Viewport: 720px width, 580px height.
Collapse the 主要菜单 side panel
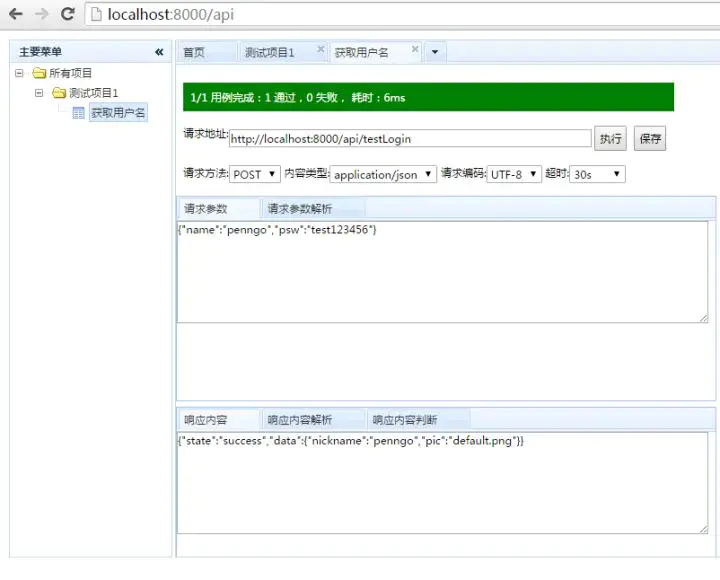(159, 52)
